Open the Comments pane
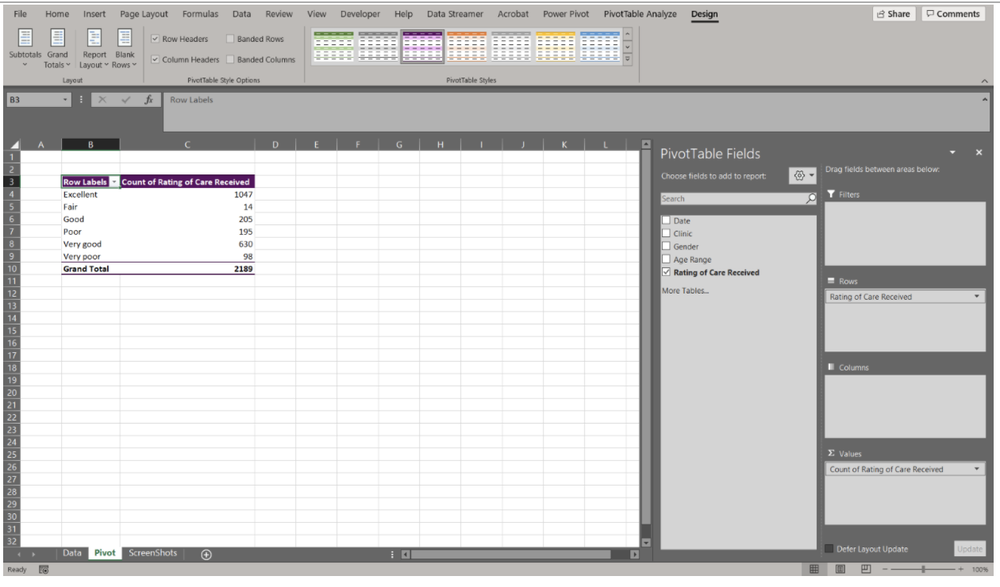1000x587 pixels. (952, 13)
